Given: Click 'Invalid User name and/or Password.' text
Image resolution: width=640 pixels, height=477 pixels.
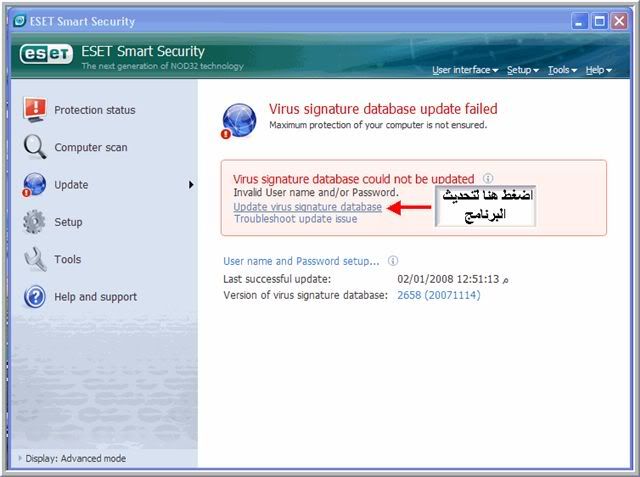Looking at the screenshot, I should click(x=316, y=192).
